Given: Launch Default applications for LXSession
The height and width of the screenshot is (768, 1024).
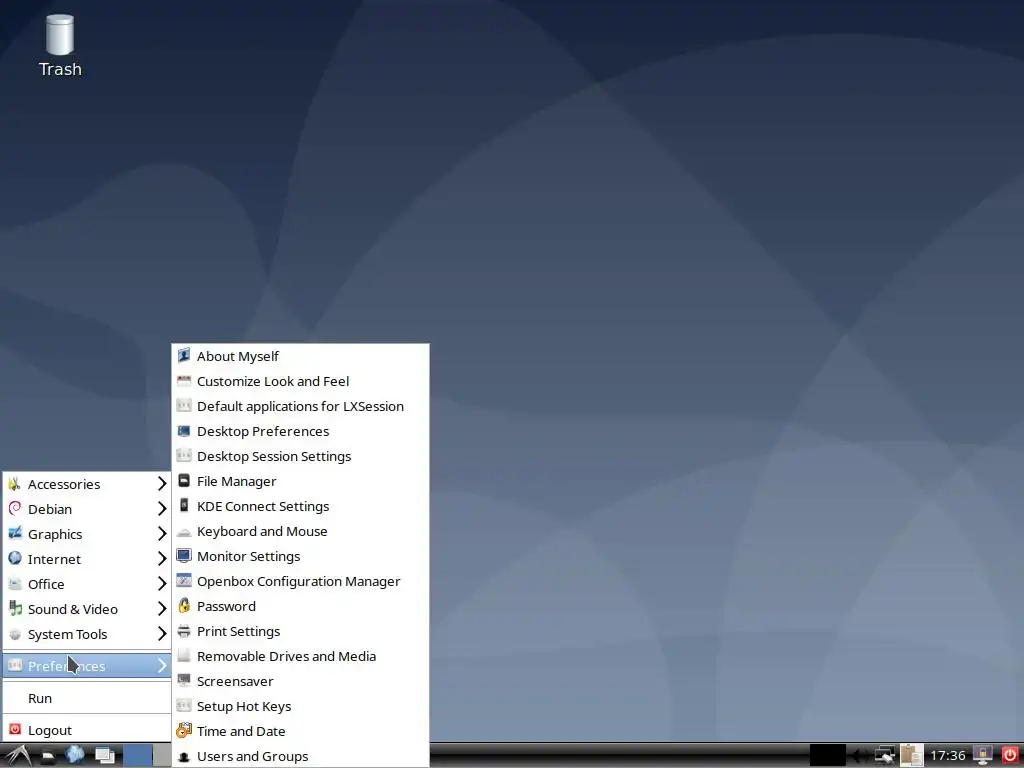Looking at the screenshot, I should click(300, 406).
